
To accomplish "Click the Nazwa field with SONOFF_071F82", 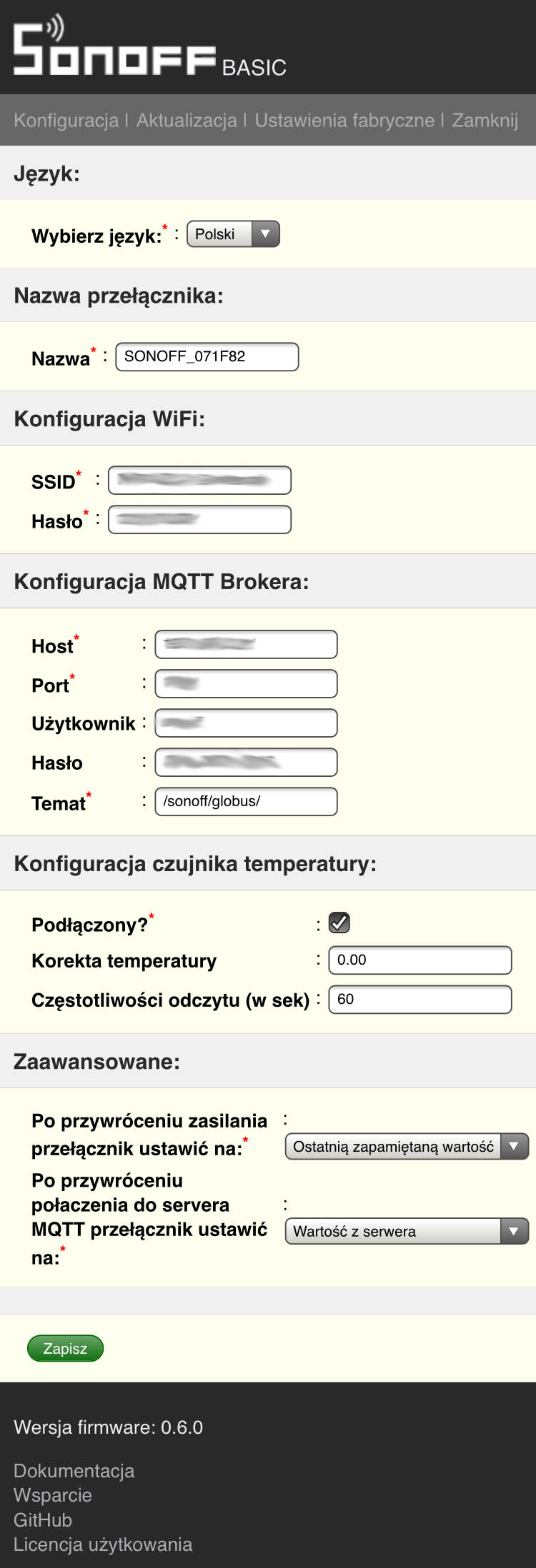I will pyautogui.click(x=207, y=357).
